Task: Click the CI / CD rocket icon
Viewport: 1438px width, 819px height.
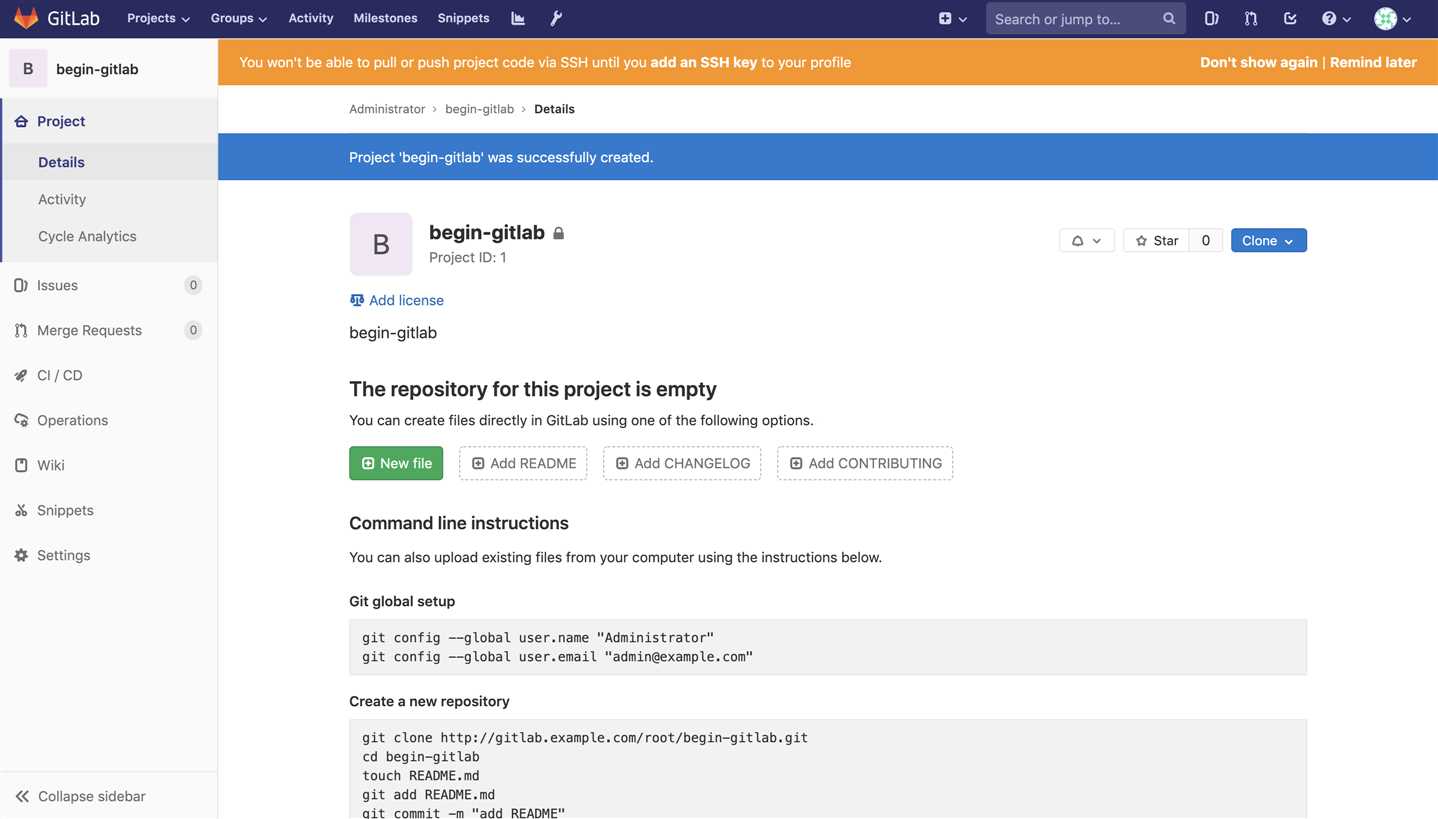Action: coord(21,375)
